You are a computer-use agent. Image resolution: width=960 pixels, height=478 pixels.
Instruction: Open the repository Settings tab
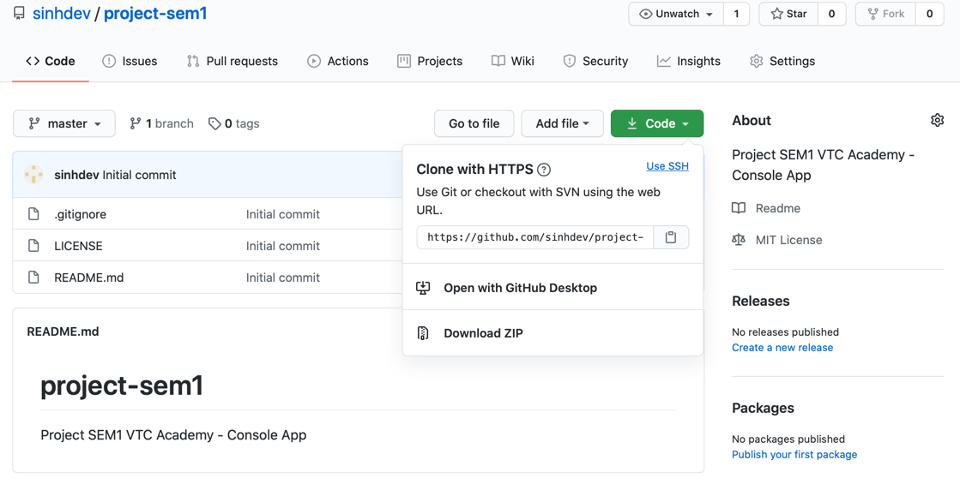click(782, 61)
